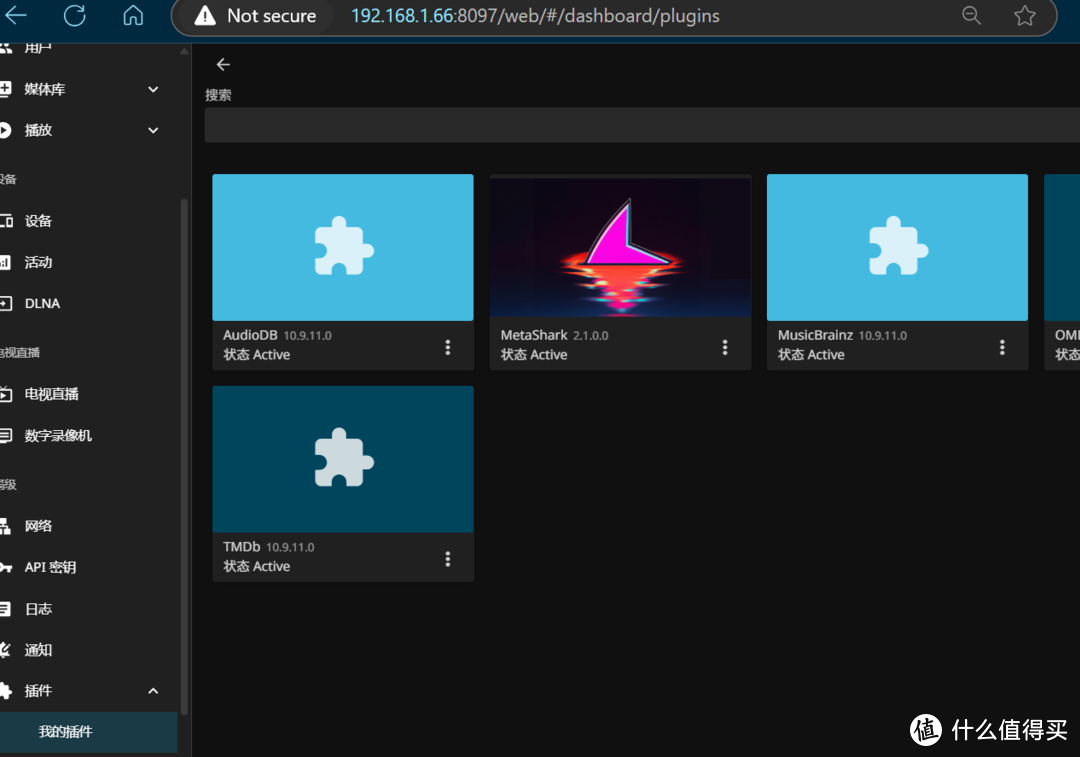Expand the 媒体库 sidebar section
The image size is (1080, 757).
(x=153, y=89)
